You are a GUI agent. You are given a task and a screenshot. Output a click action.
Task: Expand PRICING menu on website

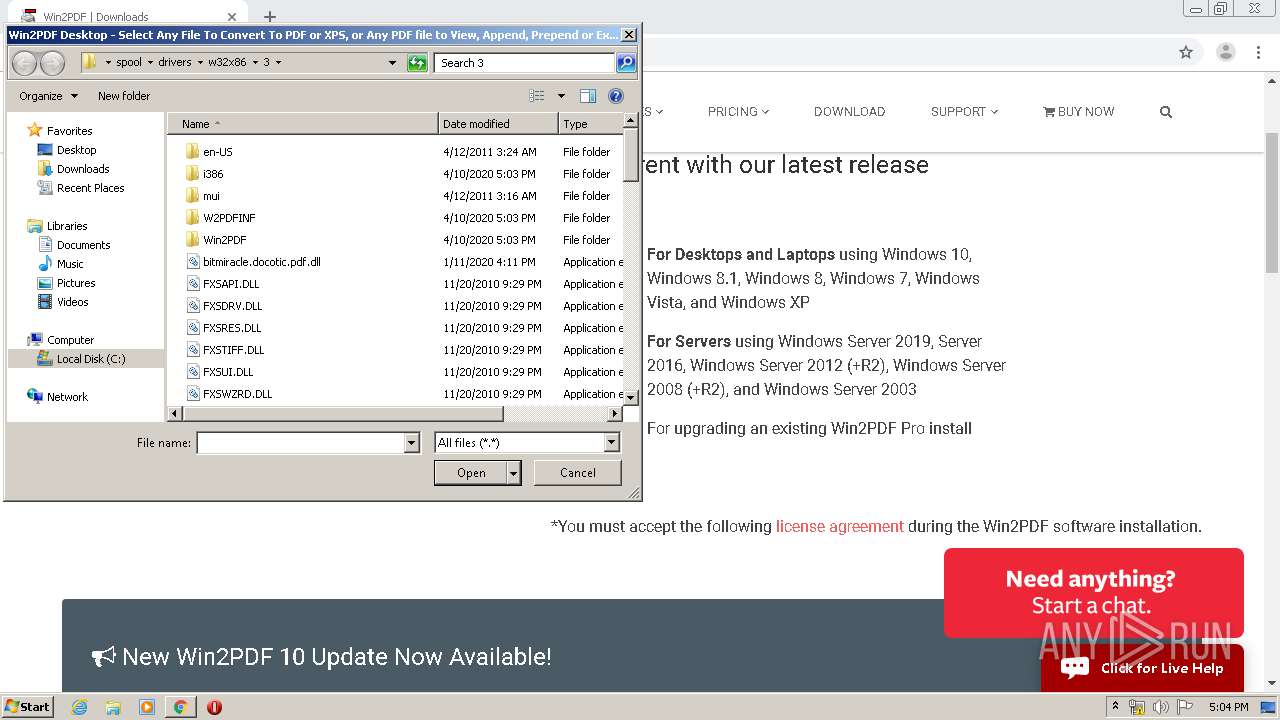[x=738, y=112]
